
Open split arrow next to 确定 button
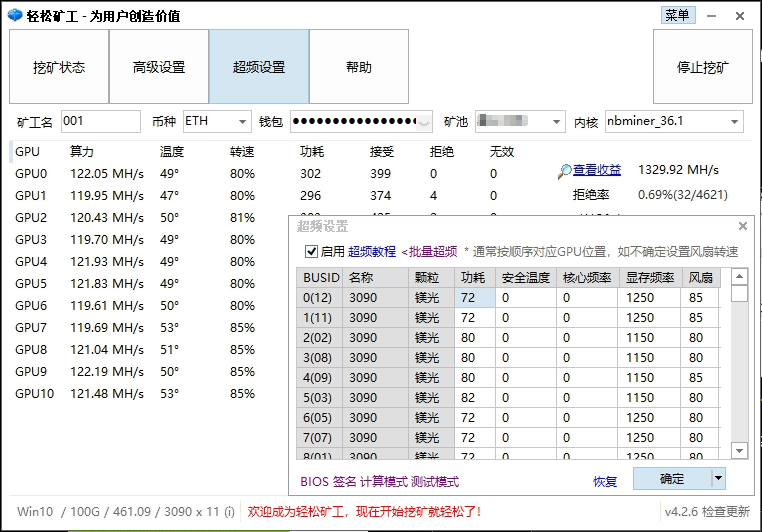(718, 478)
